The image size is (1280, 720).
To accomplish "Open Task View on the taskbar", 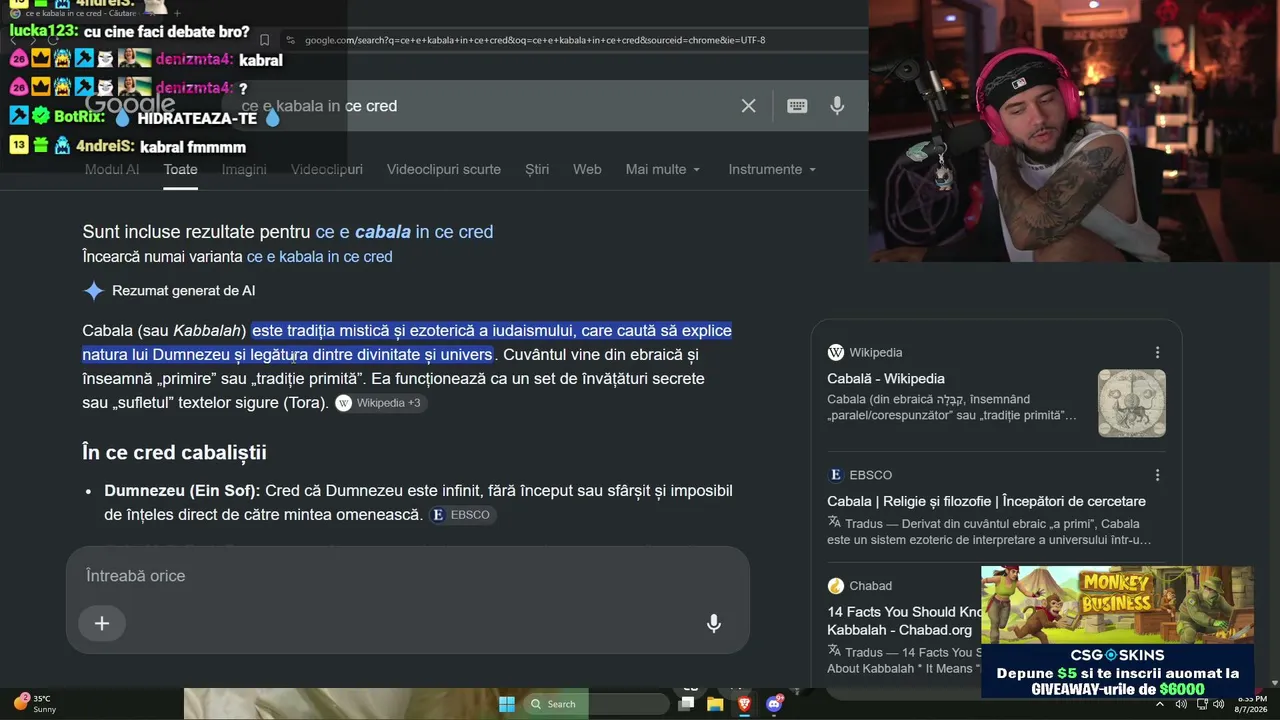I will [x=686, y=704].
